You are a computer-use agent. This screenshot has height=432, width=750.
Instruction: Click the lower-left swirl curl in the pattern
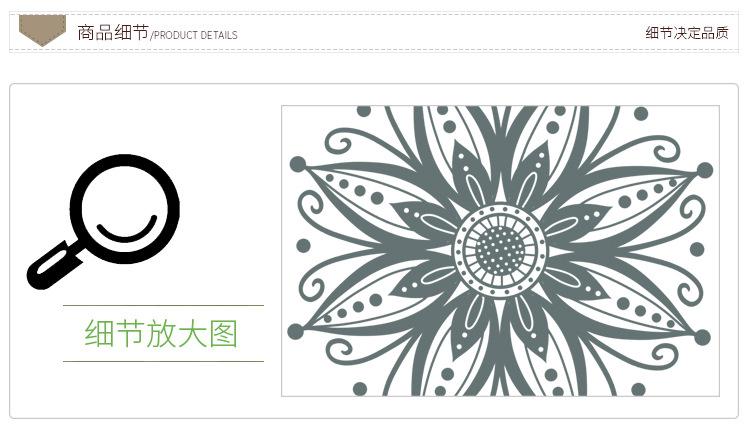pyautogui.click(x=339, y=353)
